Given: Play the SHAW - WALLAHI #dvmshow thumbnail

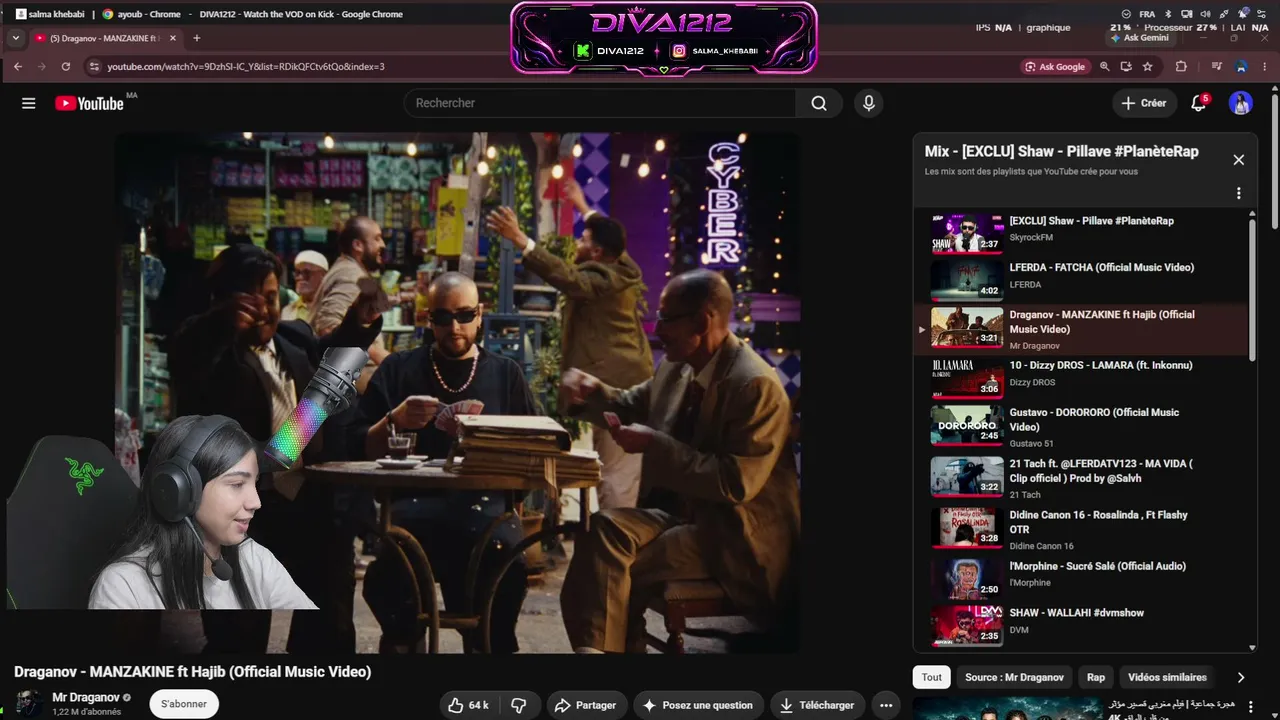Looking at the screenshot, I should (x=967, y=625).
